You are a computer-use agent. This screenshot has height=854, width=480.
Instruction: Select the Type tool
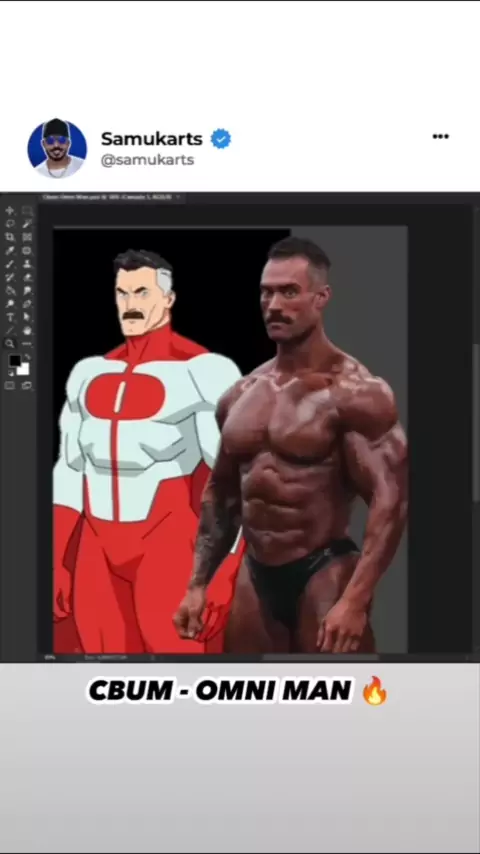coord(10,317)
